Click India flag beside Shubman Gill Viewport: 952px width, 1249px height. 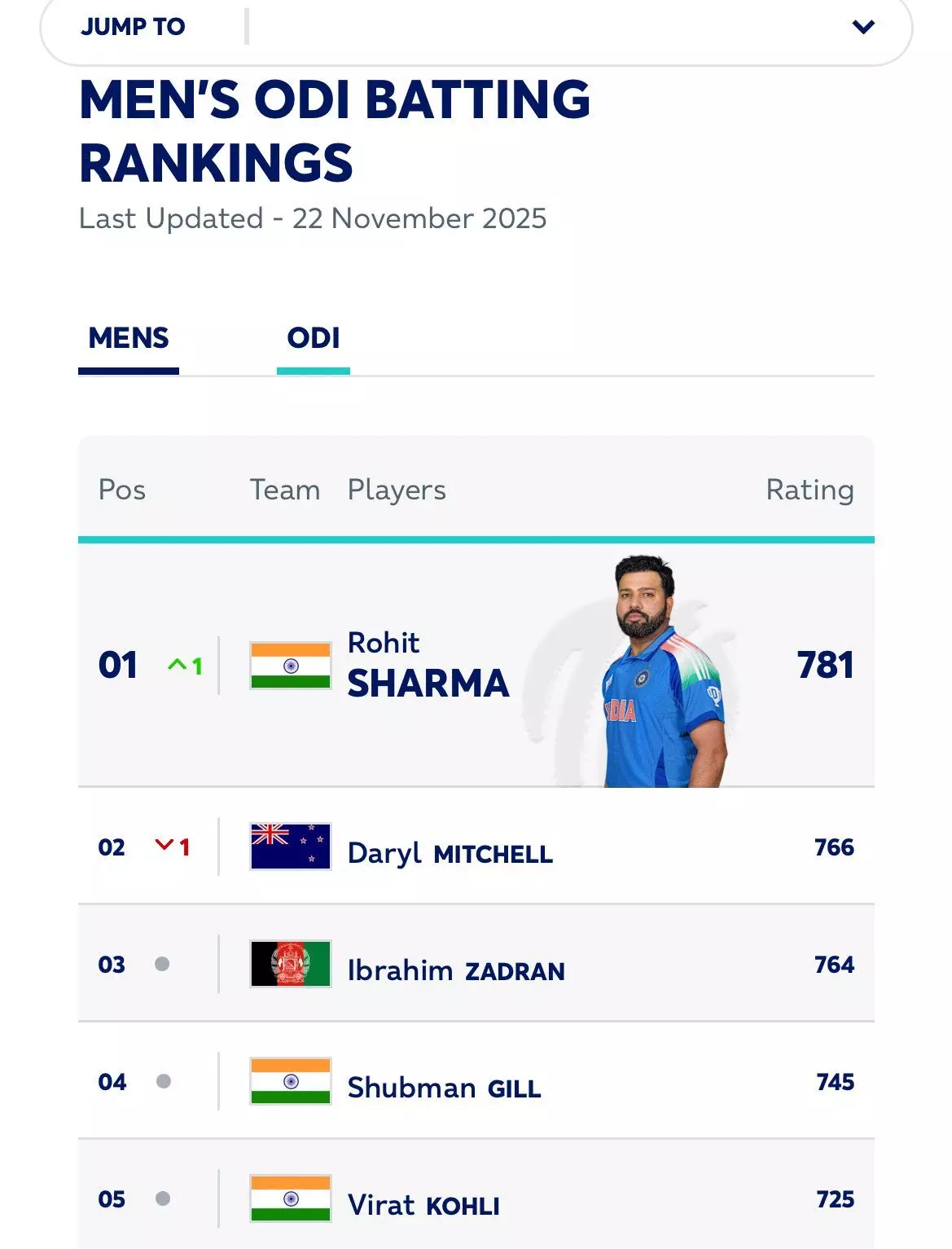click(290, 1081)
